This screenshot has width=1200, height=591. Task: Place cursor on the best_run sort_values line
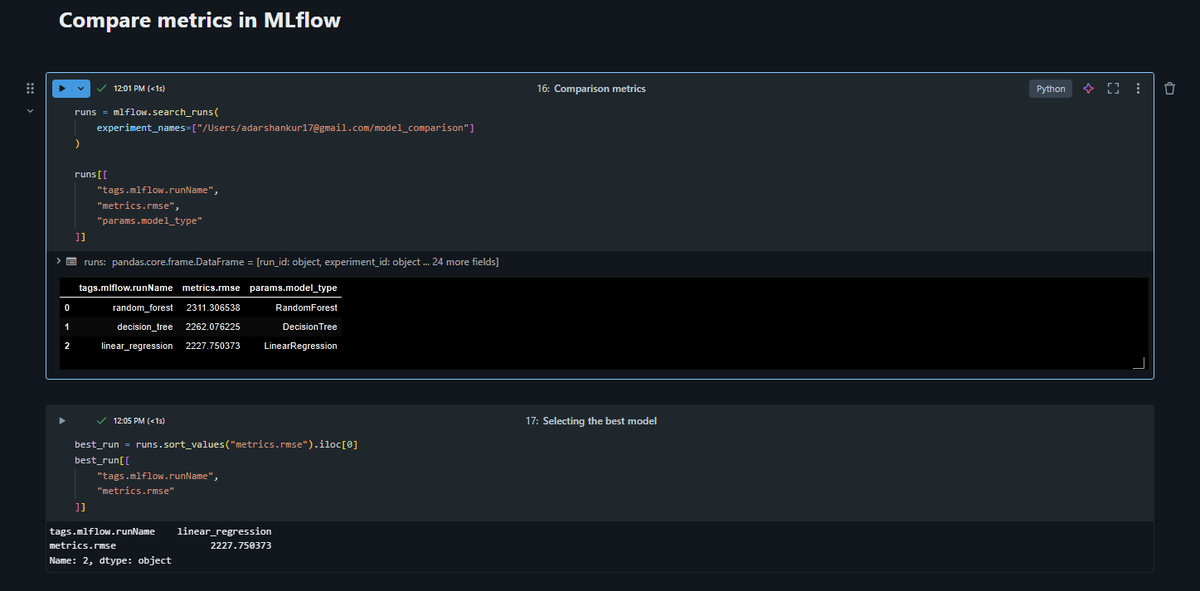pyautogui.click(x=216, y=444)
